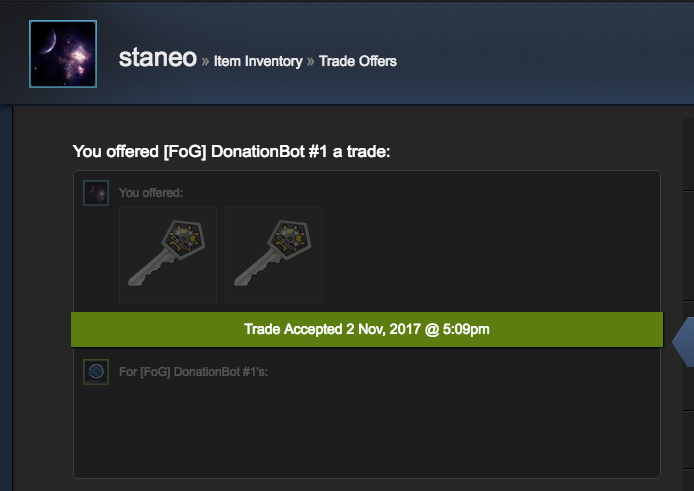Screen dimensions: 694x491
Task: Click the right sidebar panel top section
Action: click(689, 155)
